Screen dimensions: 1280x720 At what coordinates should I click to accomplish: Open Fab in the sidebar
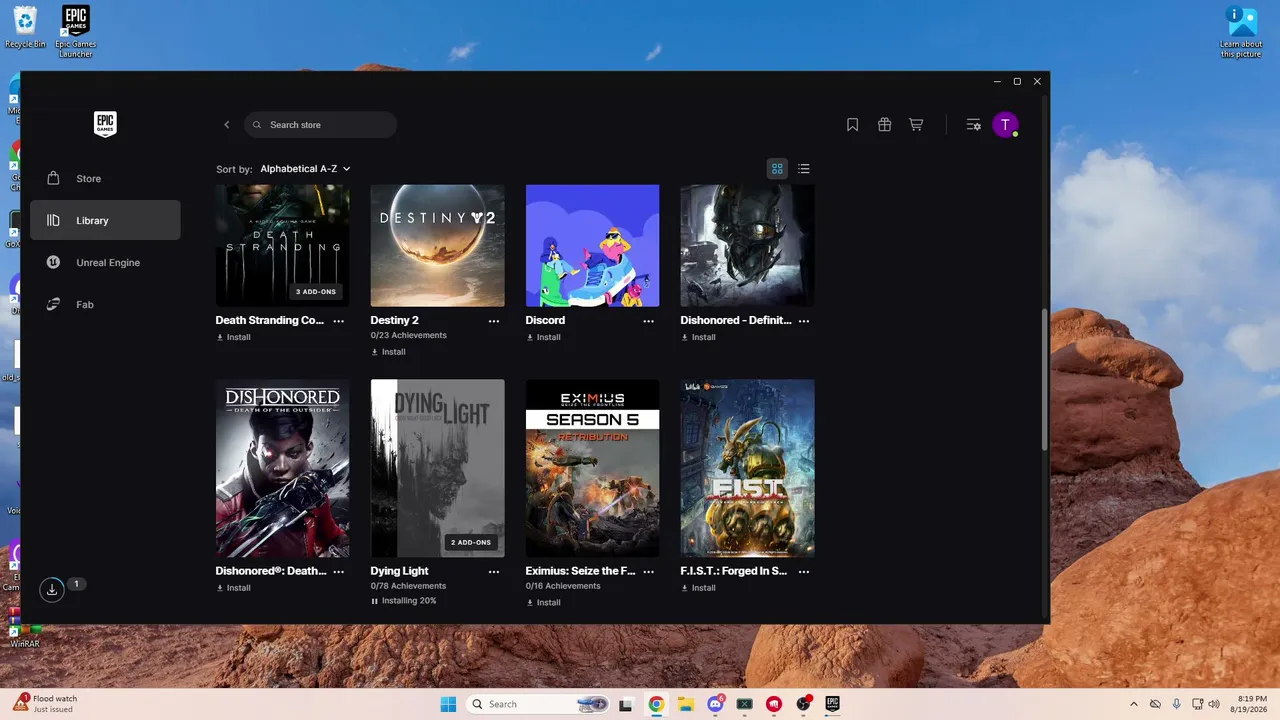tap(105, 305)
